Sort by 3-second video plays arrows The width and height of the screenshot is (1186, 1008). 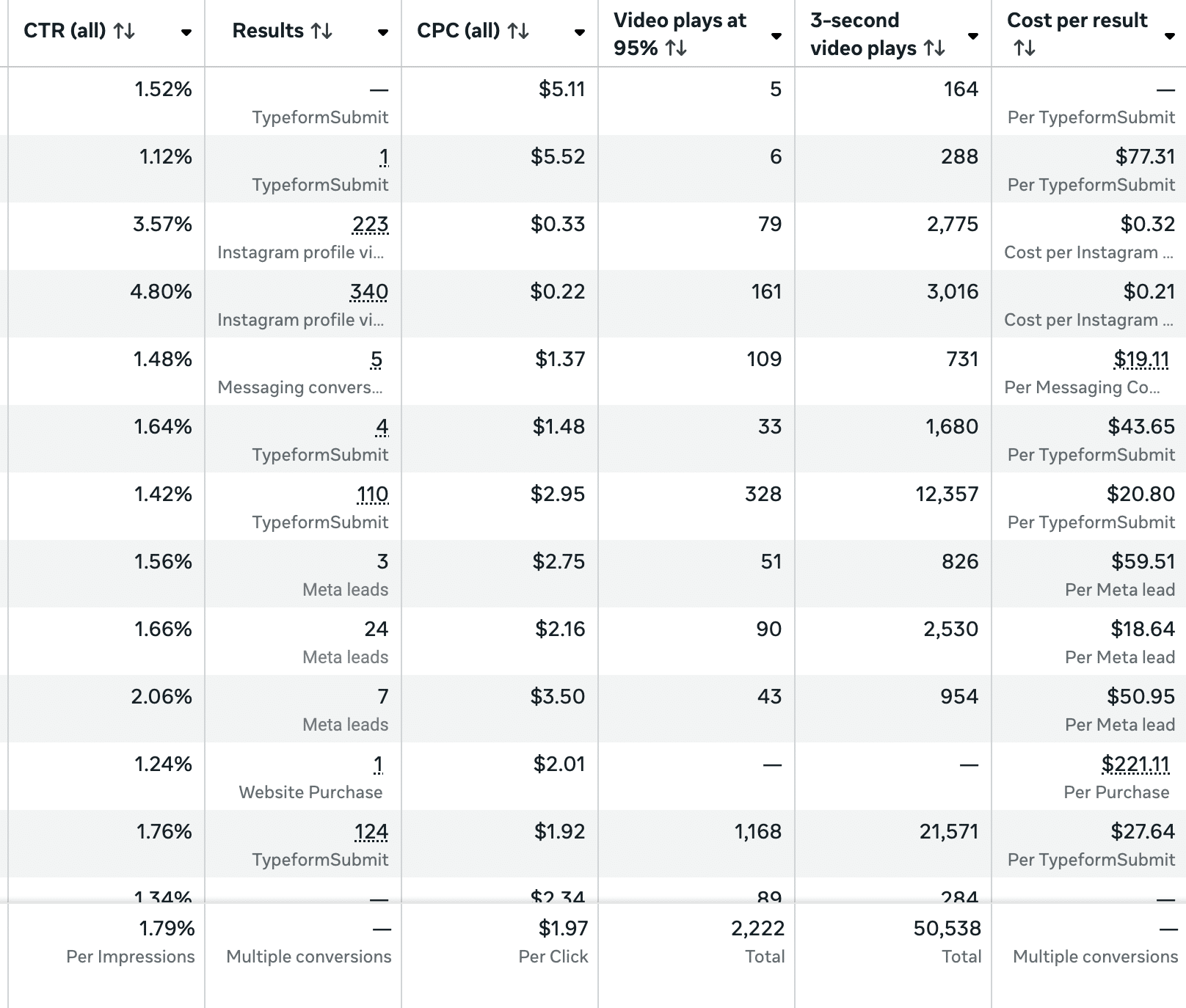(934, 48)
